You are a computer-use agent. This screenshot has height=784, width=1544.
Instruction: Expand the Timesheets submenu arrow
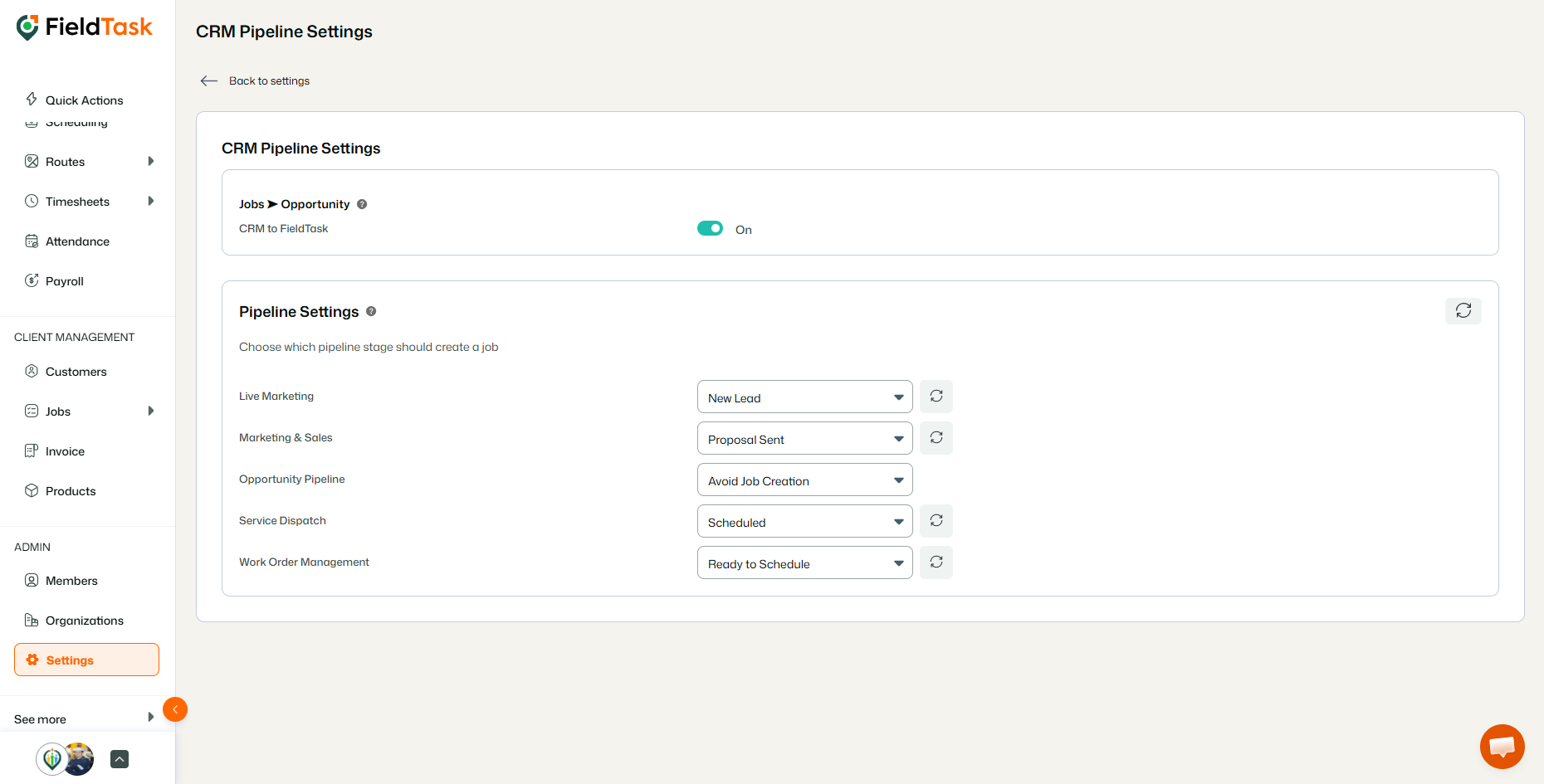(151, 201)
